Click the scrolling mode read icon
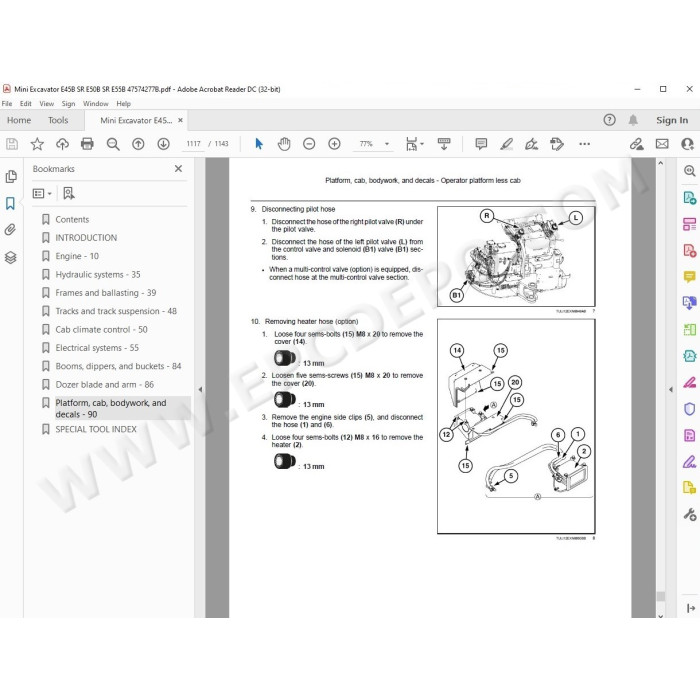This screenshot has width=700, height=700. coord(444,144)
